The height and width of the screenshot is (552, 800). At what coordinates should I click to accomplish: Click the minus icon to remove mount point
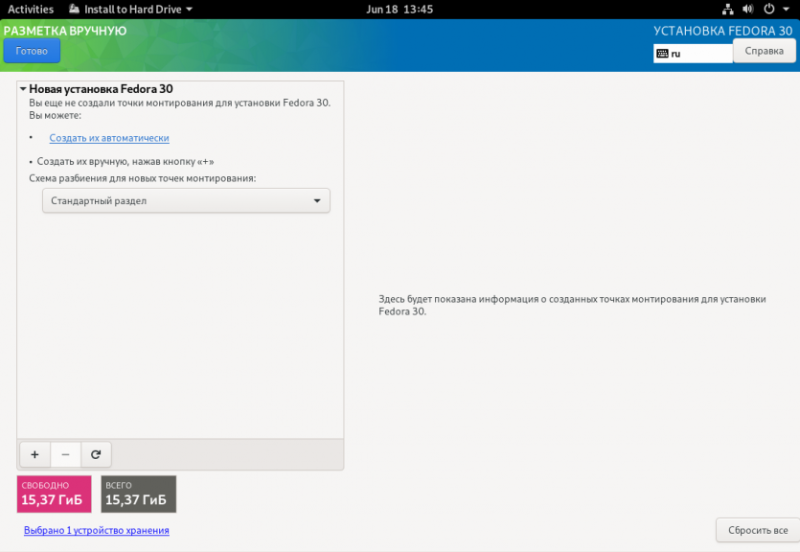[x=65, y=454]
